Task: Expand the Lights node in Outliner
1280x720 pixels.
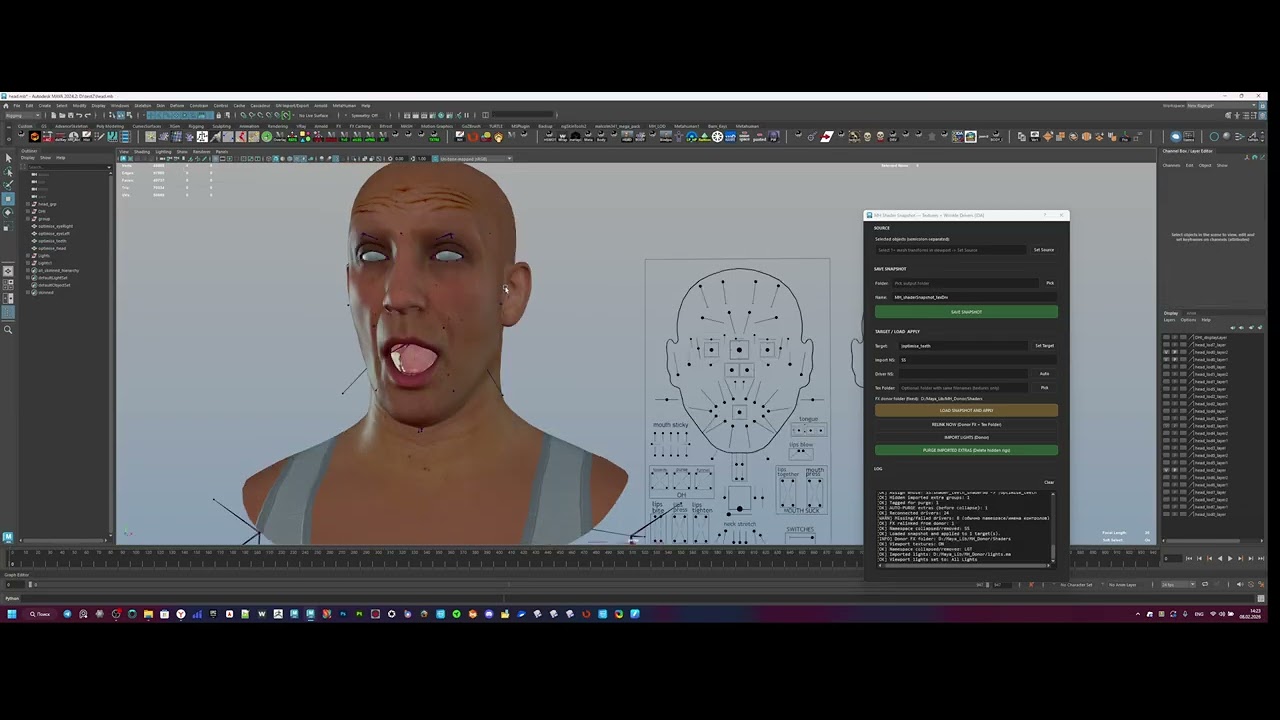Action: tap(28, 256)
